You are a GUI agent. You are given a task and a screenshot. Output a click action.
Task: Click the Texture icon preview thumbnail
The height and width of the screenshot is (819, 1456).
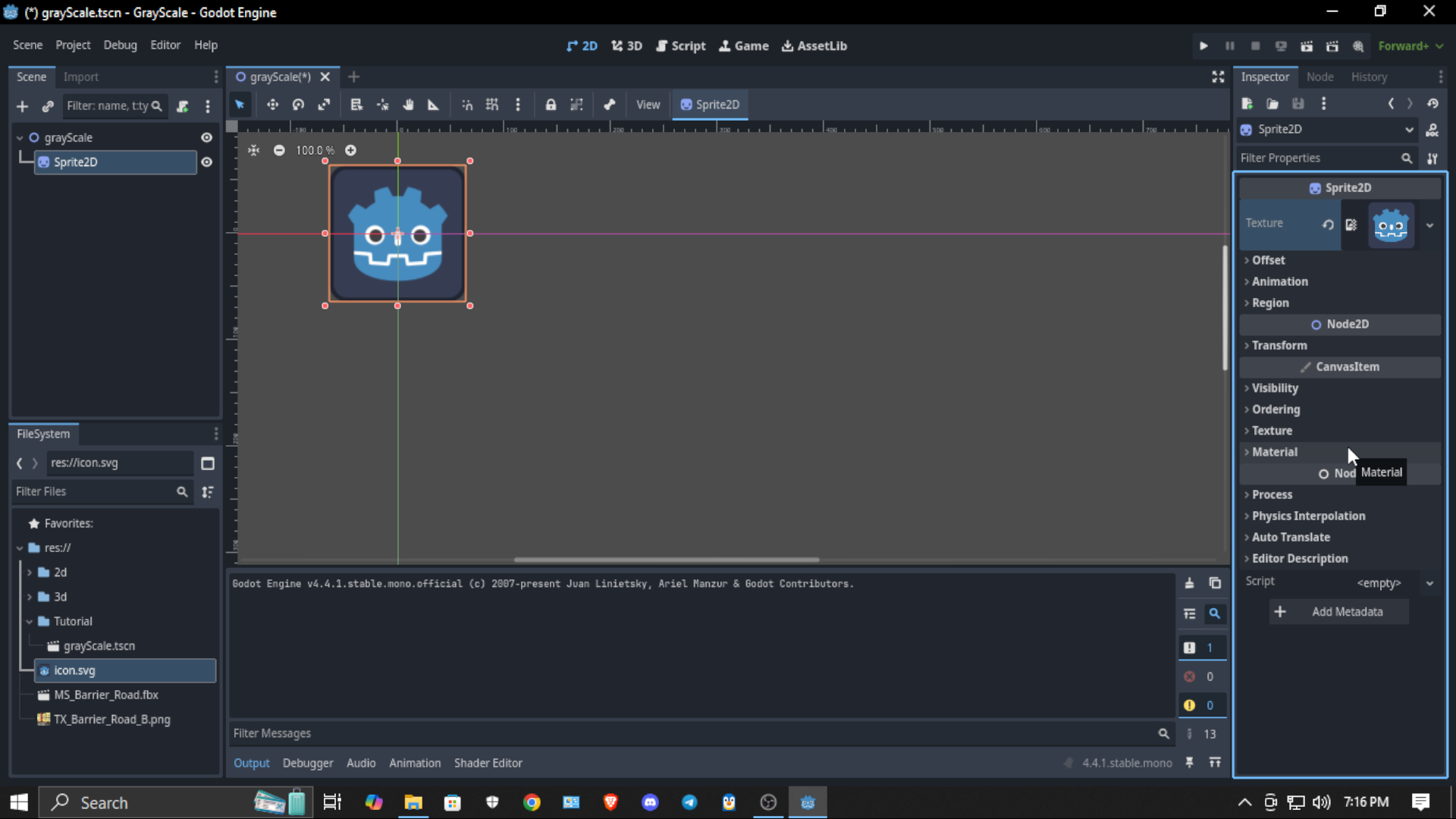click(1391, 225)
